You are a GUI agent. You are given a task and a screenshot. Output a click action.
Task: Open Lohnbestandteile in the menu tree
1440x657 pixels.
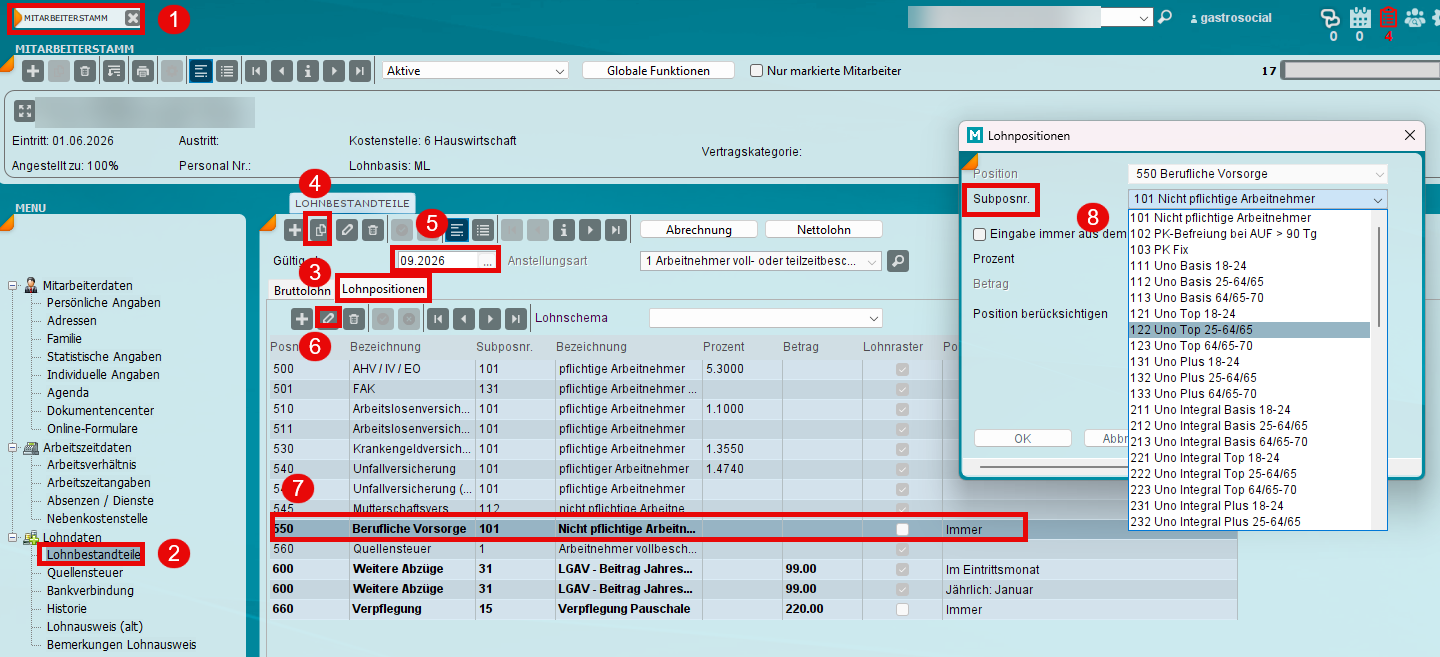[94, 554]
